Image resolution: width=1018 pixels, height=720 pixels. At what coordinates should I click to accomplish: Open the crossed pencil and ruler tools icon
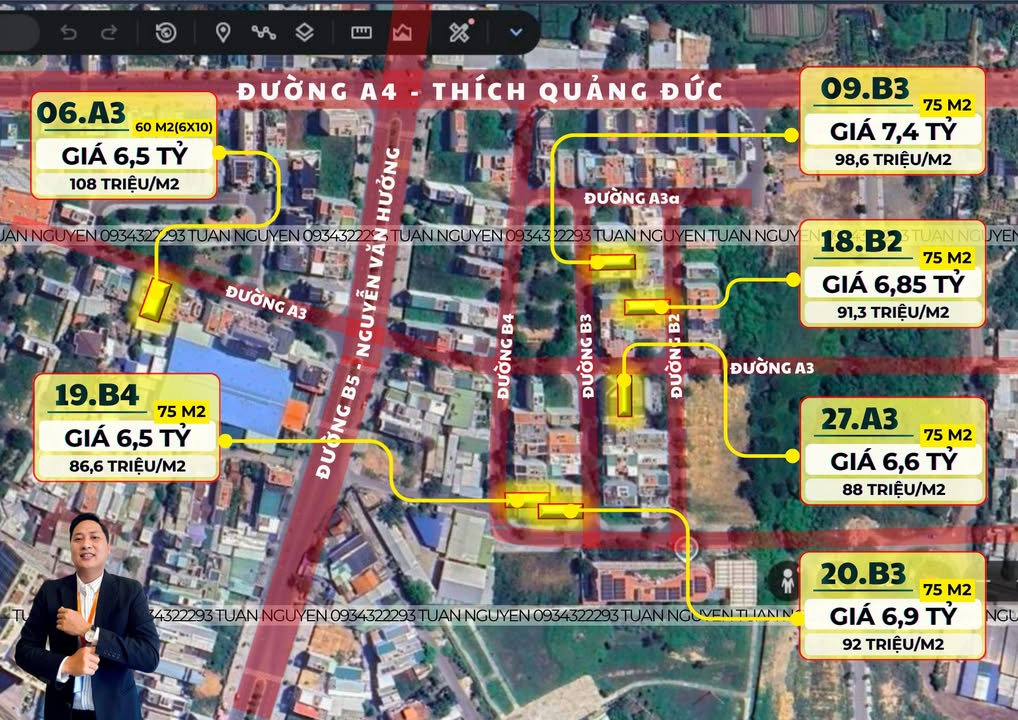click(x=459, y=33)
